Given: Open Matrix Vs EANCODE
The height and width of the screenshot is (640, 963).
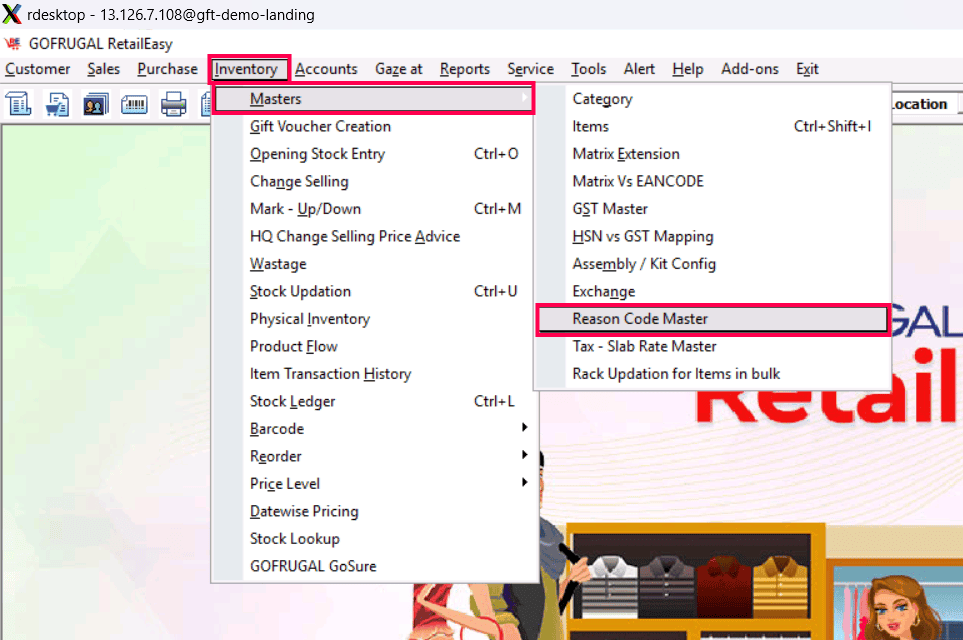Looking at the screenshot, I should pyautogui.click(x=713, y=182).
